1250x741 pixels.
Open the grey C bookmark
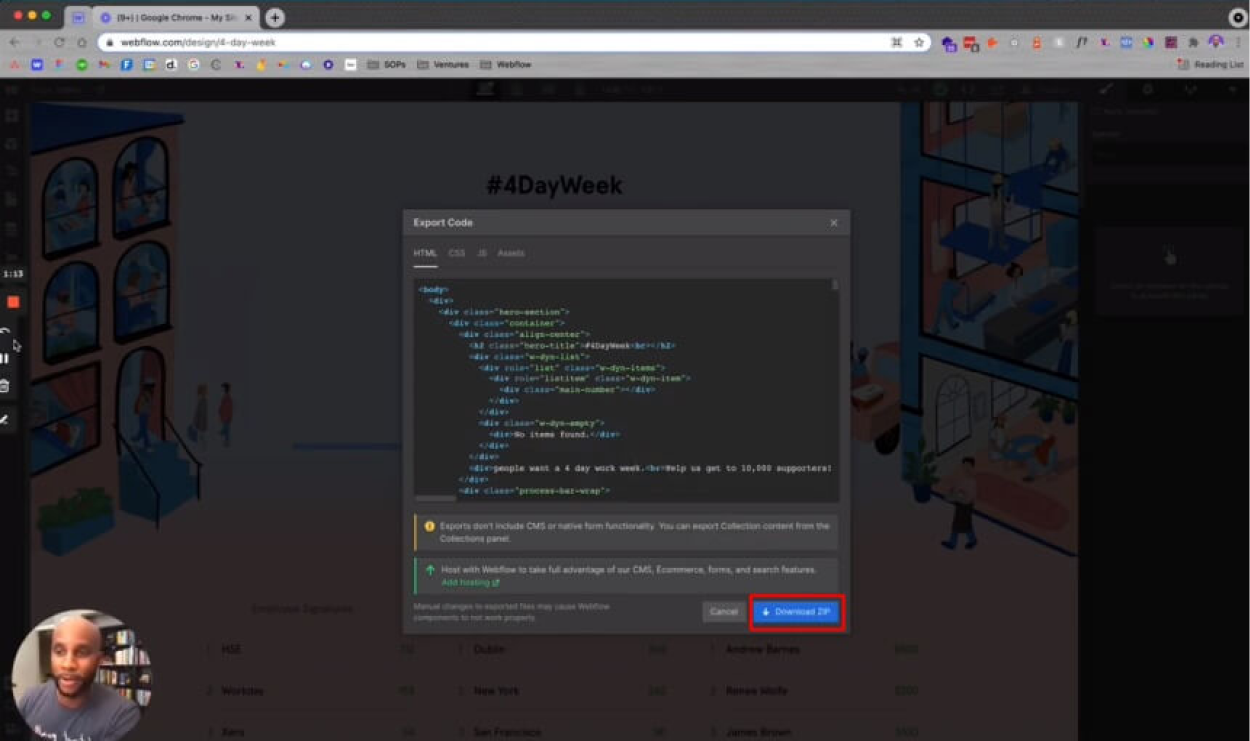pos(216,65)
